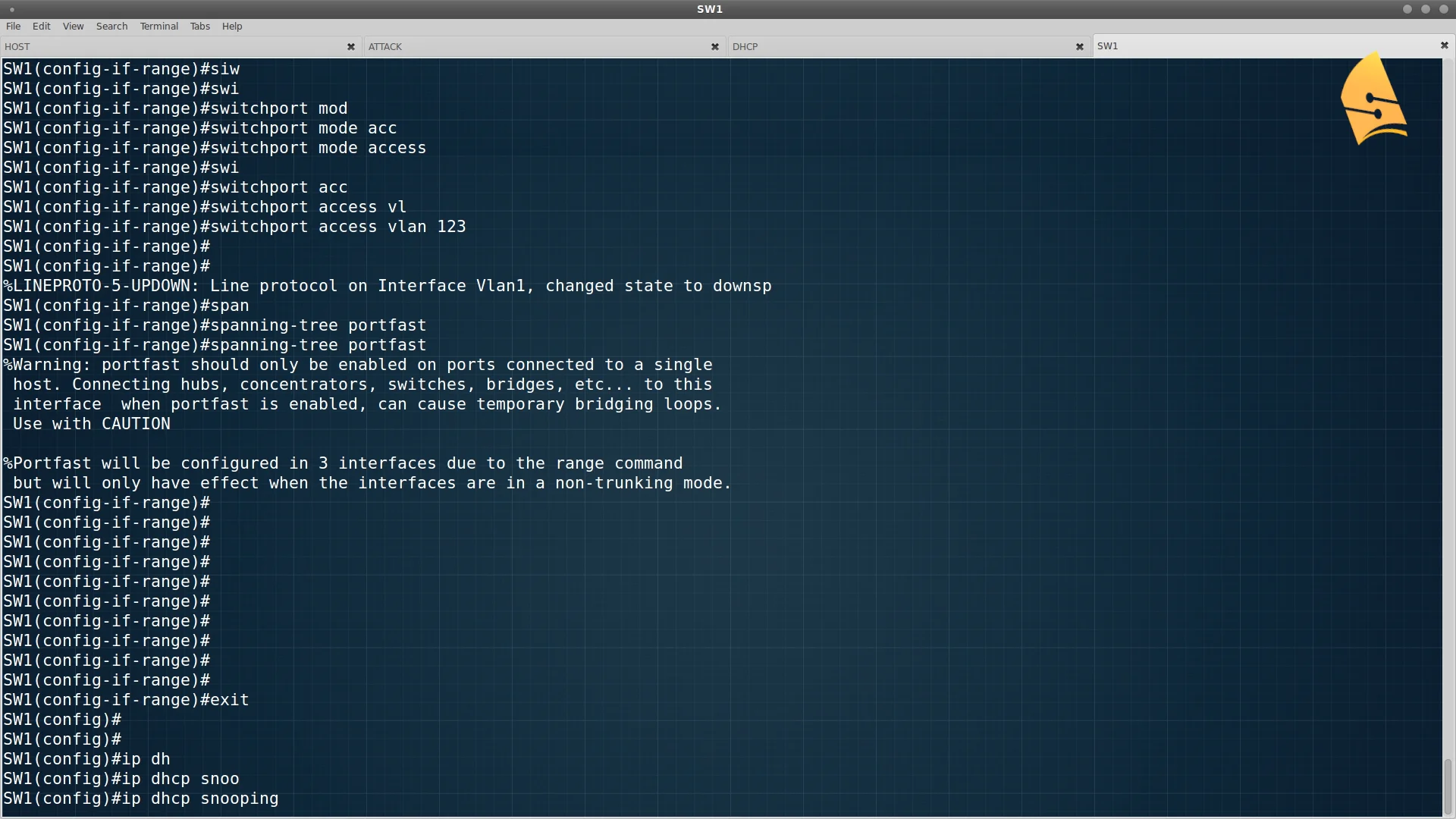1456x819 pixels.
Task: Click the 'ip dhcp snoo' partial command line
Action: click(x=121, y=779)
